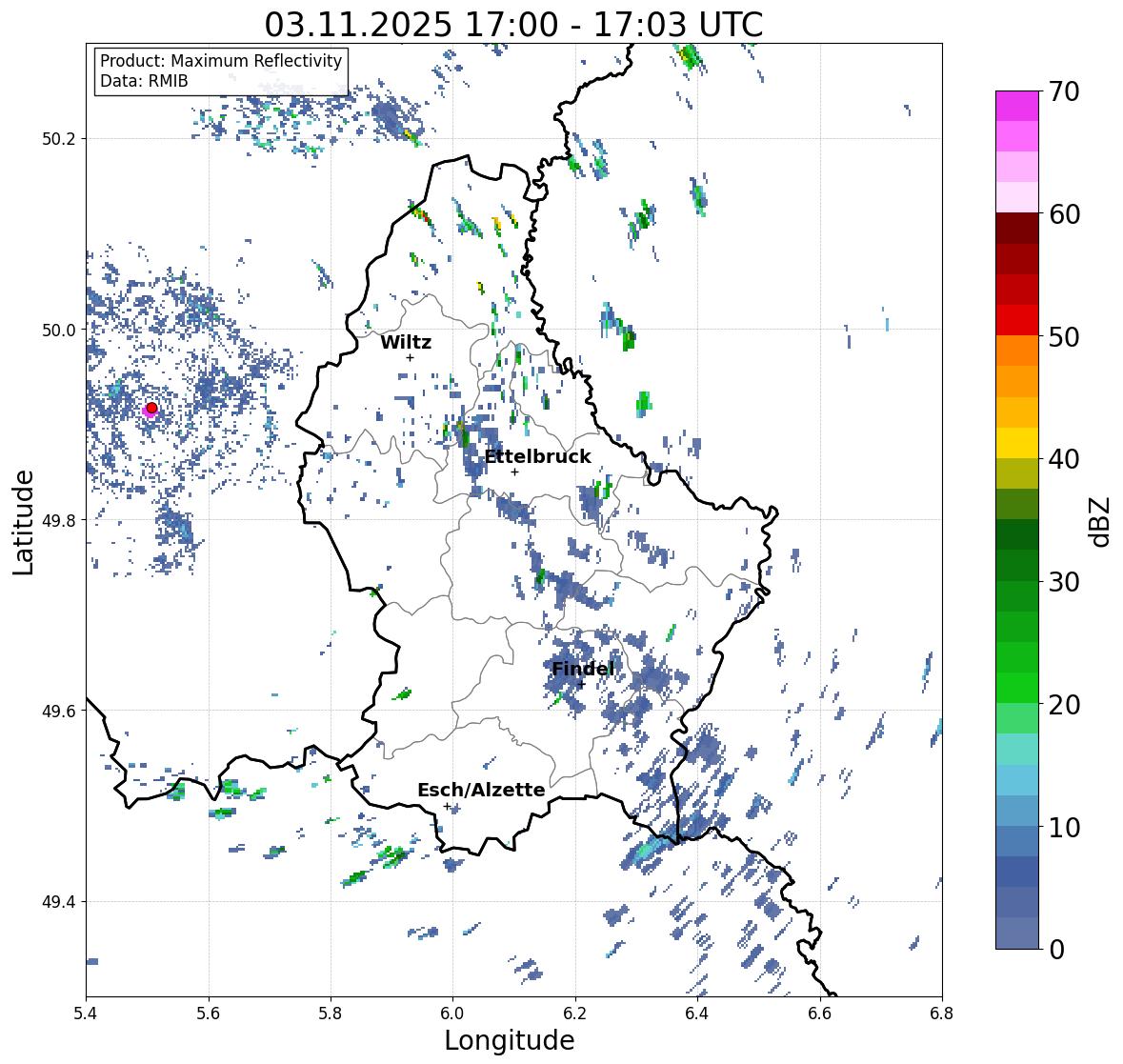Click the Ettelbruck station label
The width and height of the screenshot is (1123, 1064).
click(x=538, y=457)
